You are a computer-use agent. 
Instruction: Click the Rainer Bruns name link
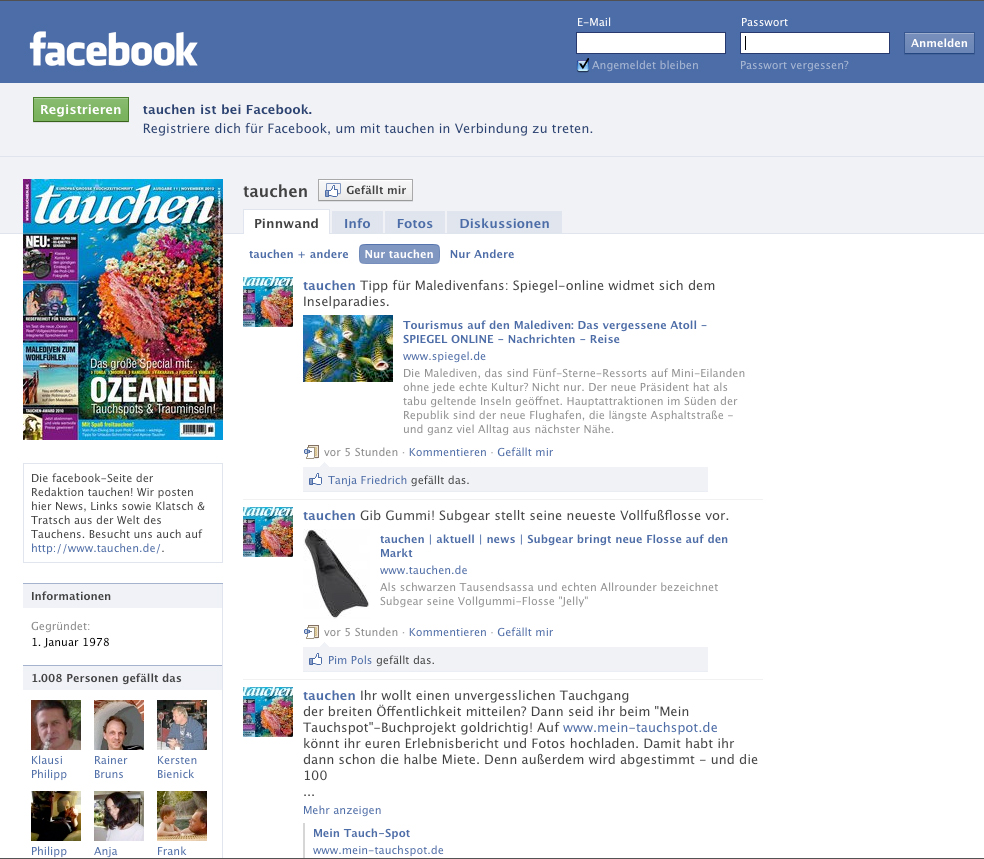pyautogui.click(x=110, y=767)
